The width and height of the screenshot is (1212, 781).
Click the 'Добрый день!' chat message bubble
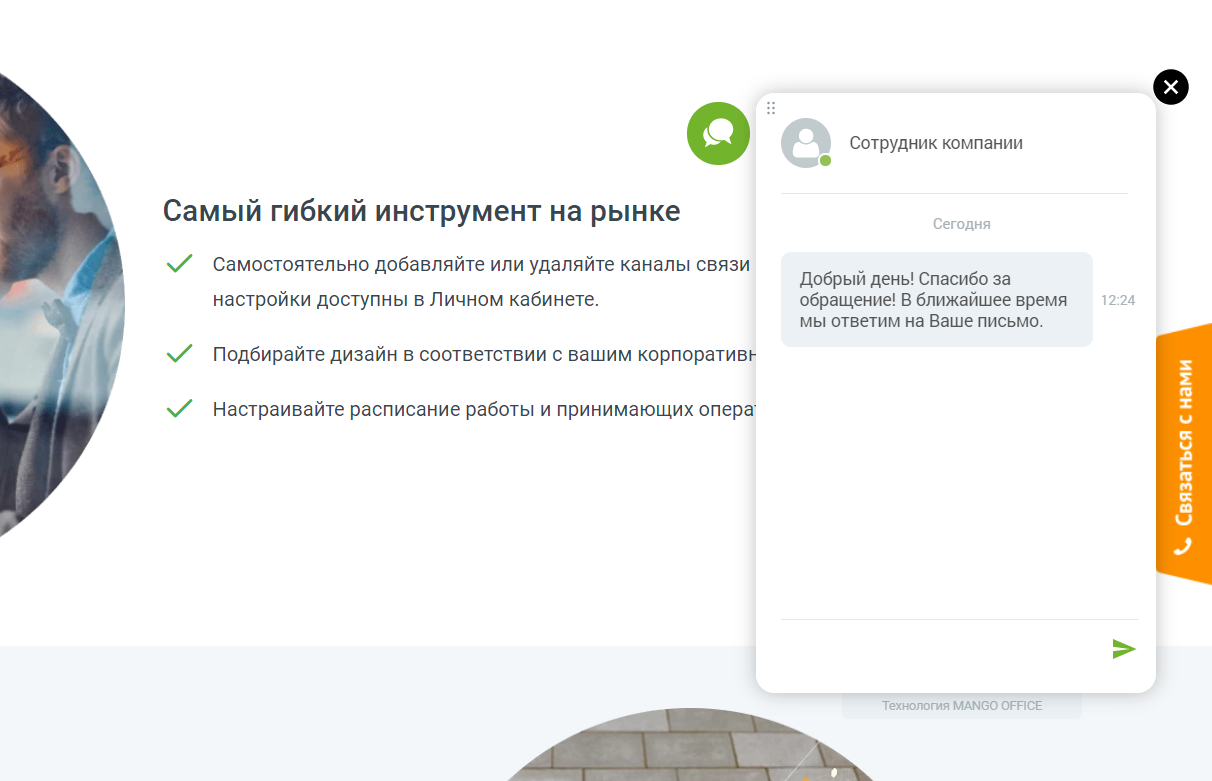pyautogui.click(x=936, y=300)
